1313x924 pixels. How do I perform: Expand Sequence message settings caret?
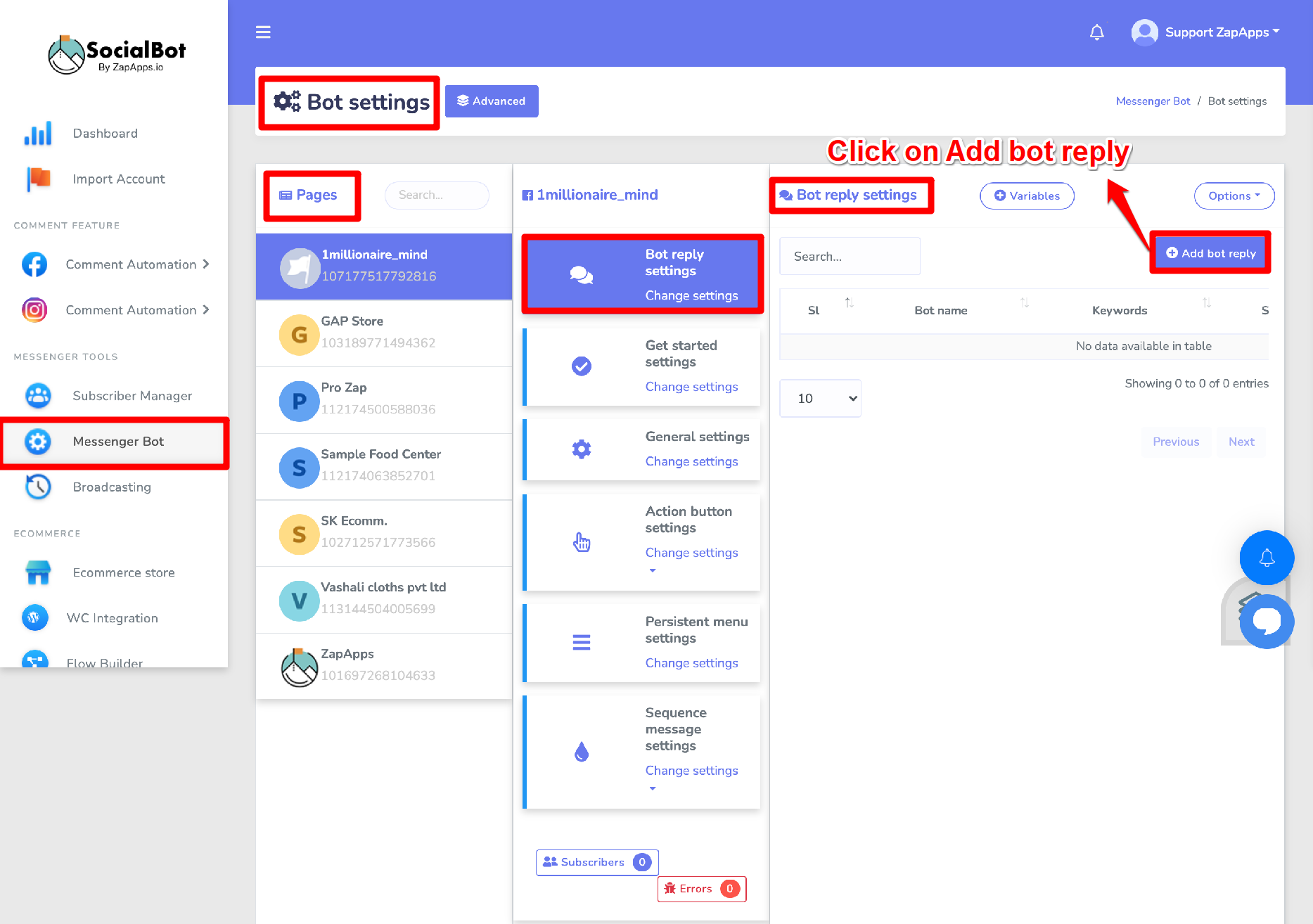pos(653,789)
